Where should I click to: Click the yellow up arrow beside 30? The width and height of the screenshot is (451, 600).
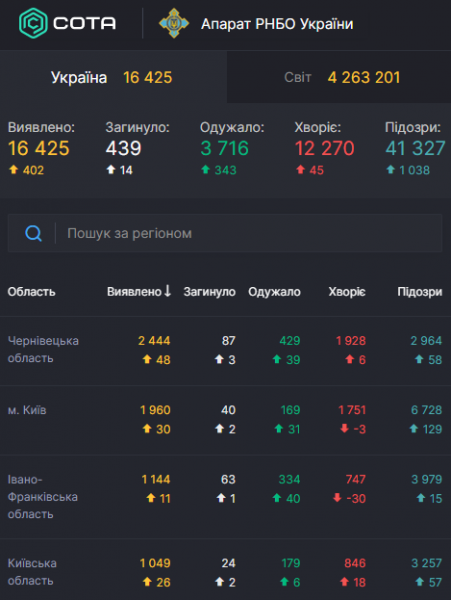[x=147, y=428]
